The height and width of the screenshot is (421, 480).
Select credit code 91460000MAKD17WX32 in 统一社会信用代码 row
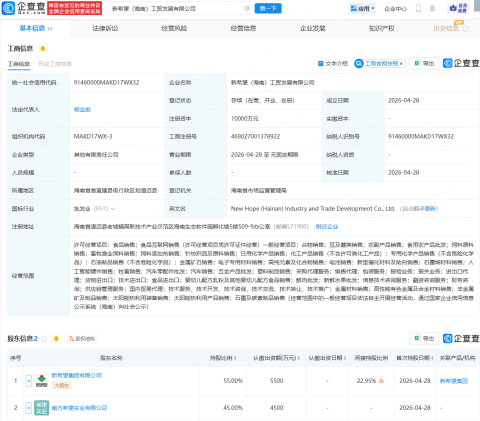click(x=106, y=82)
